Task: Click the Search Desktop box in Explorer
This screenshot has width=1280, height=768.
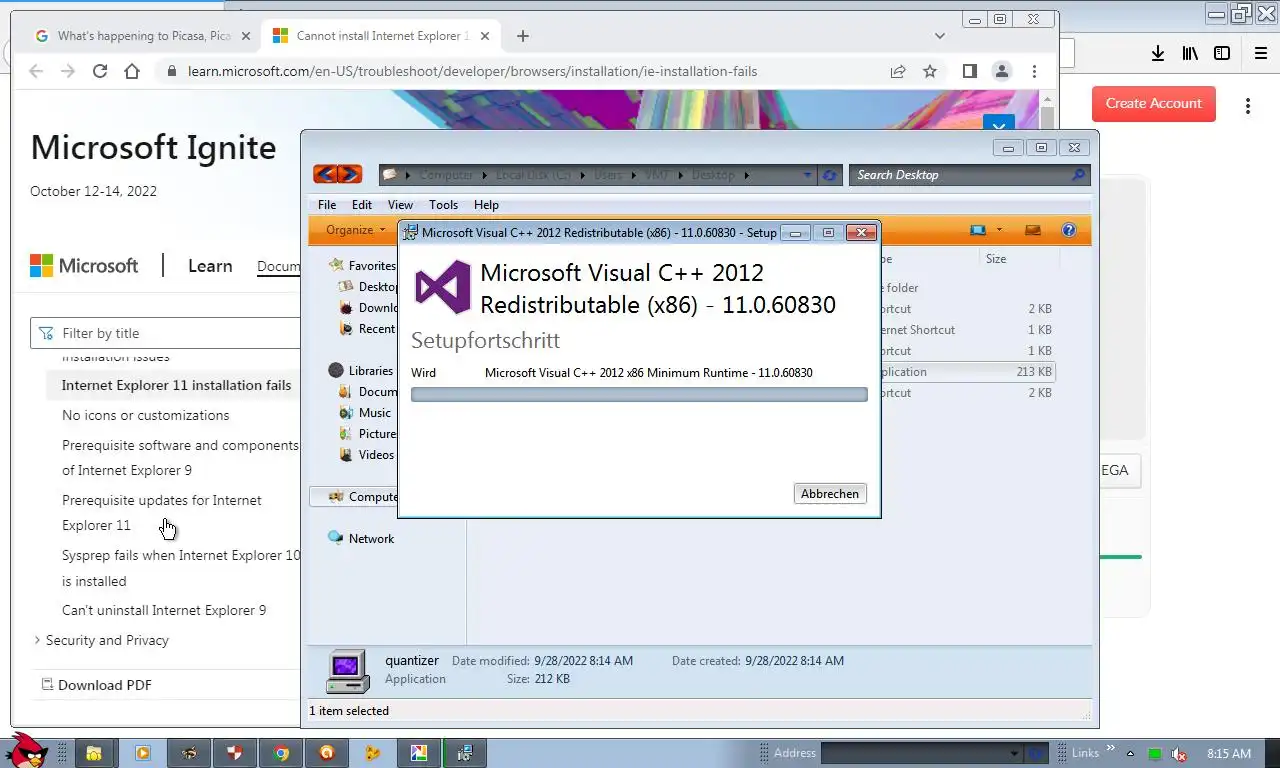Action: pos(967,175)
